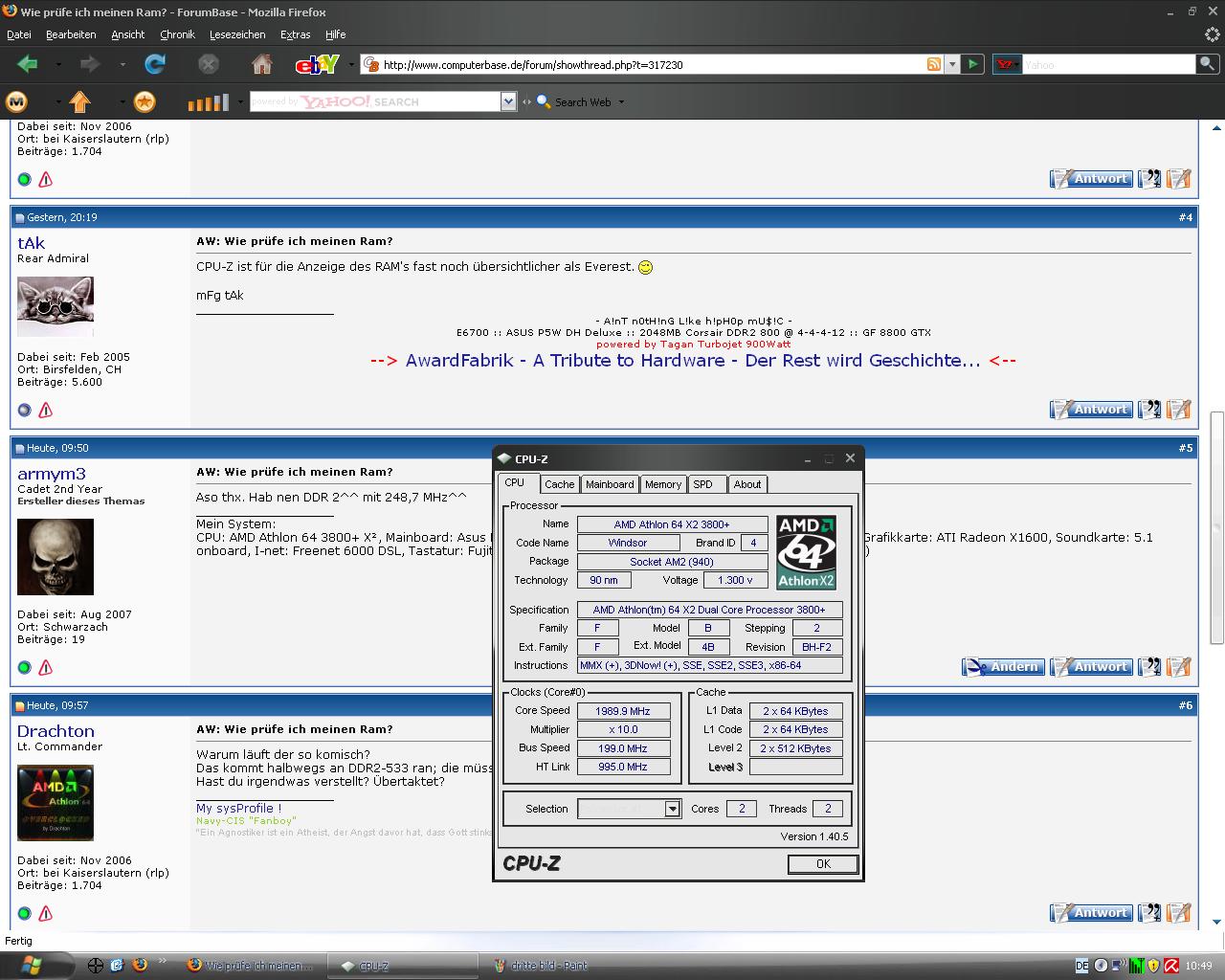Viewport: 1225px width, 980px height.
Task: Go back with Firefox's green back arrow
Action: coord(27,64)
